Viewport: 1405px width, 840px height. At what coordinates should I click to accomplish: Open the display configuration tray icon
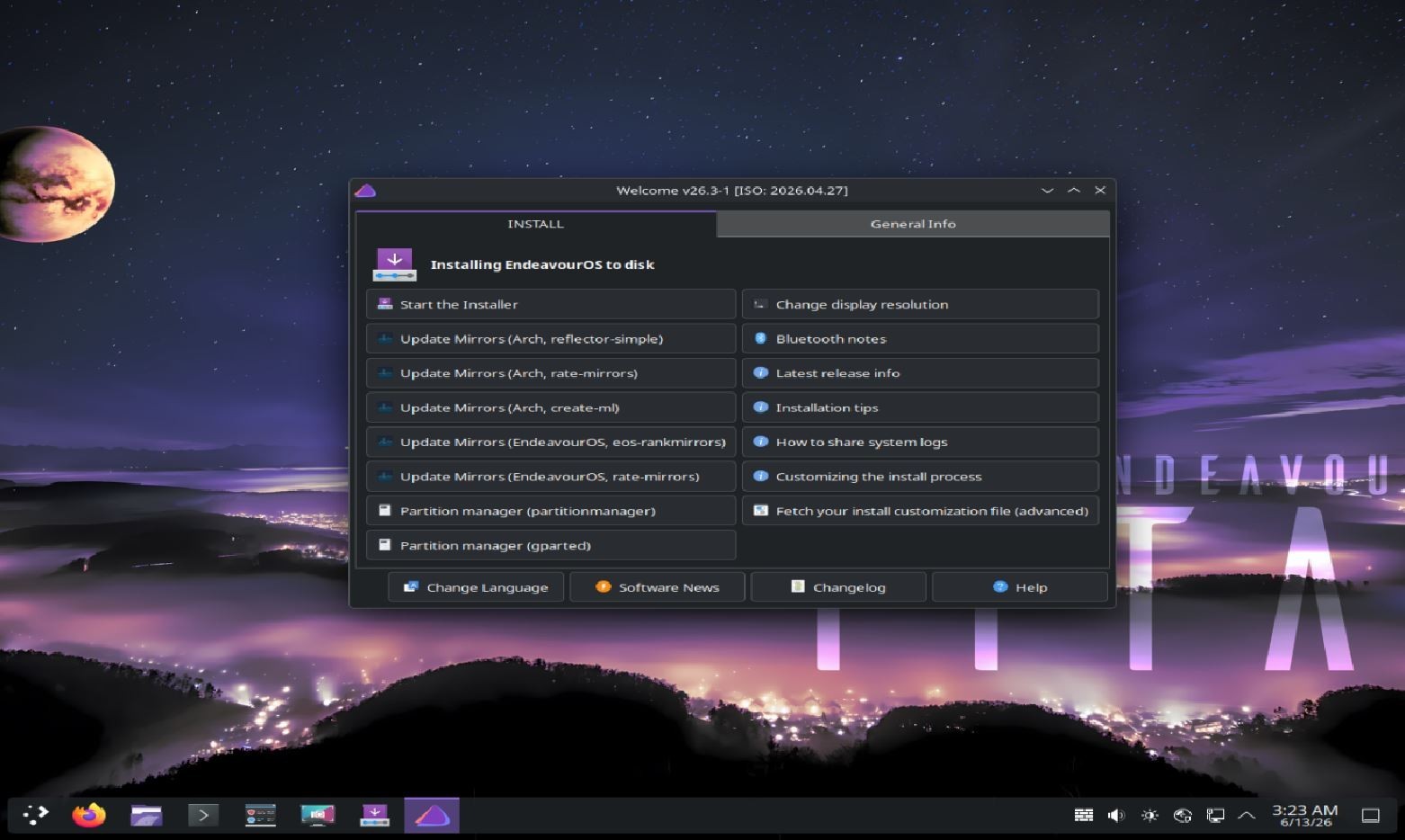tap(1215, 816)
